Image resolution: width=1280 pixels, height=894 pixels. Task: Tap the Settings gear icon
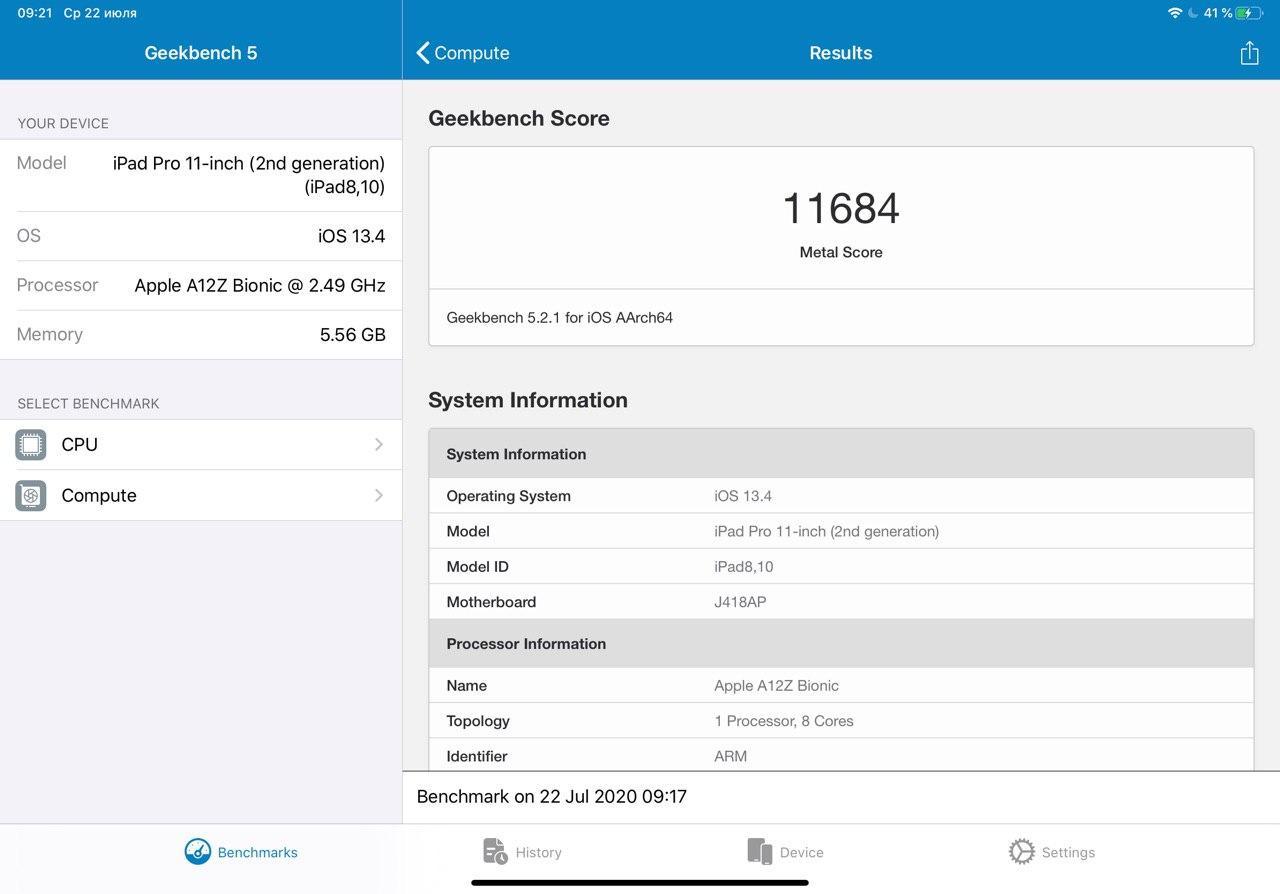[x=1021, y=852]
